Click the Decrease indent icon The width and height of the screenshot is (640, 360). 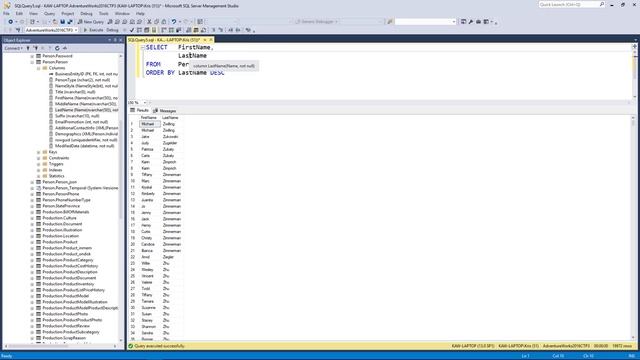point(231,30)
